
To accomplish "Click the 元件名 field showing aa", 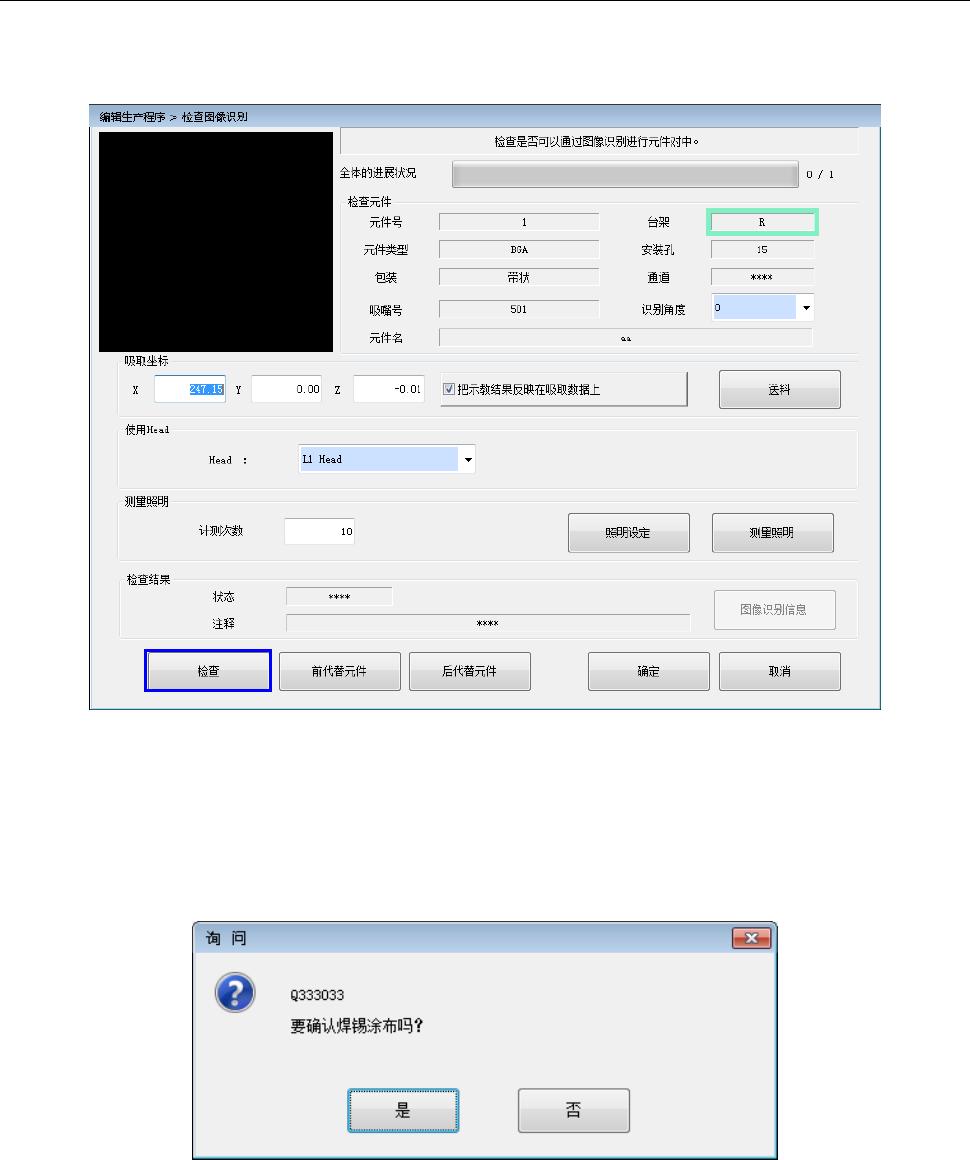I will coord(626,338).
